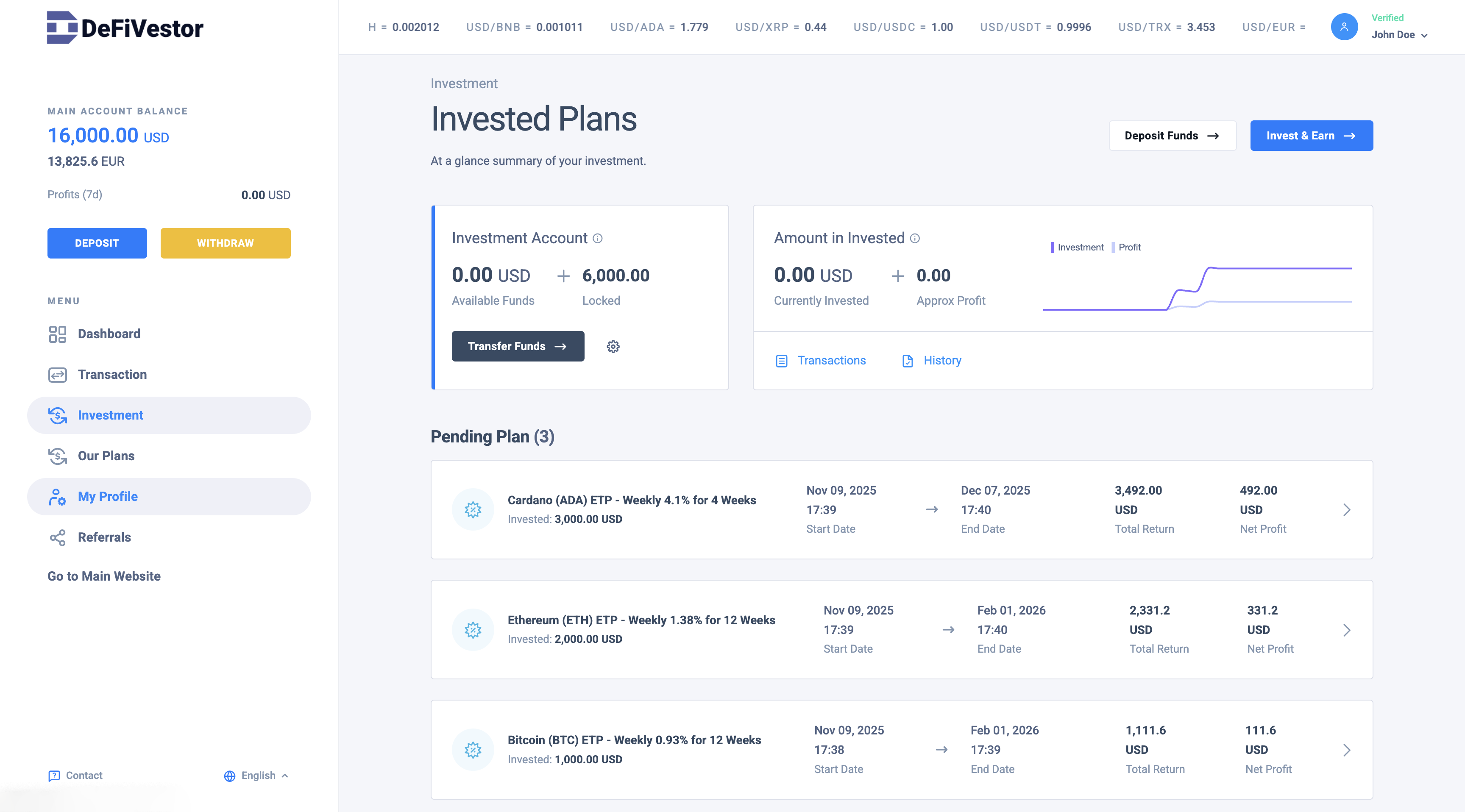
Task: Click the Transfer Funds button
Action: coord(518,346)
